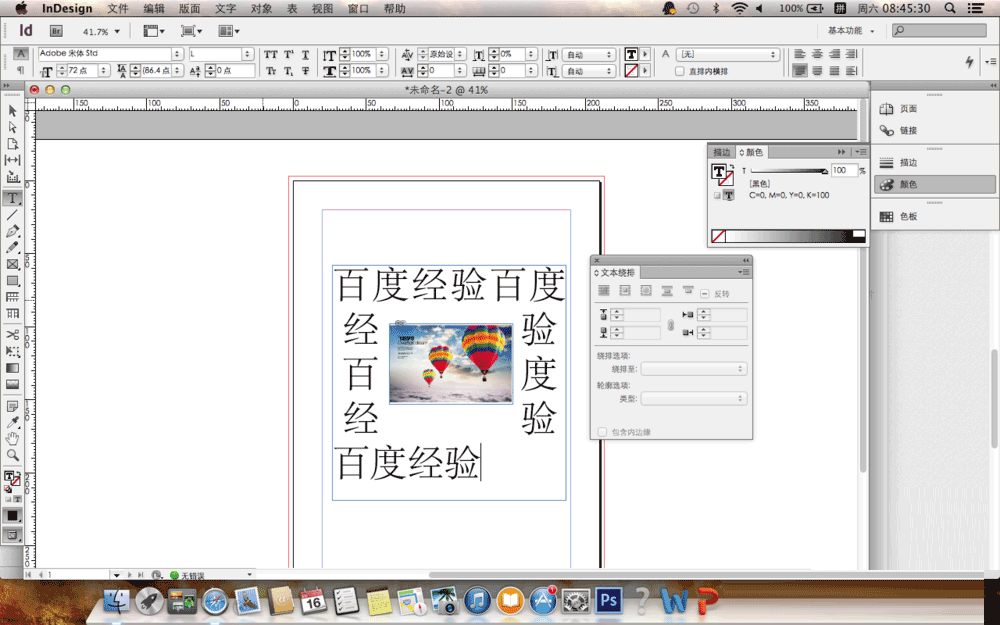Open the 颜色 button in the right dock
Screen dimensions: 1000x625
(x=933, y=184)
